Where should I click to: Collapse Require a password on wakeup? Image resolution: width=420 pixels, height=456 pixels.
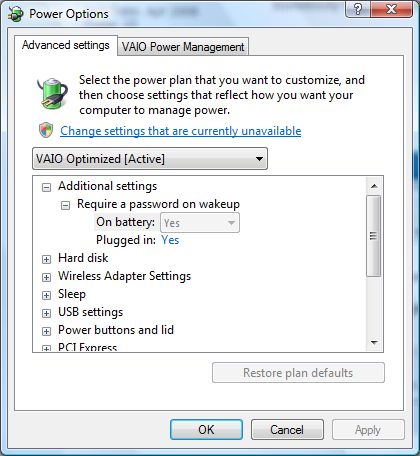(65, 205)
